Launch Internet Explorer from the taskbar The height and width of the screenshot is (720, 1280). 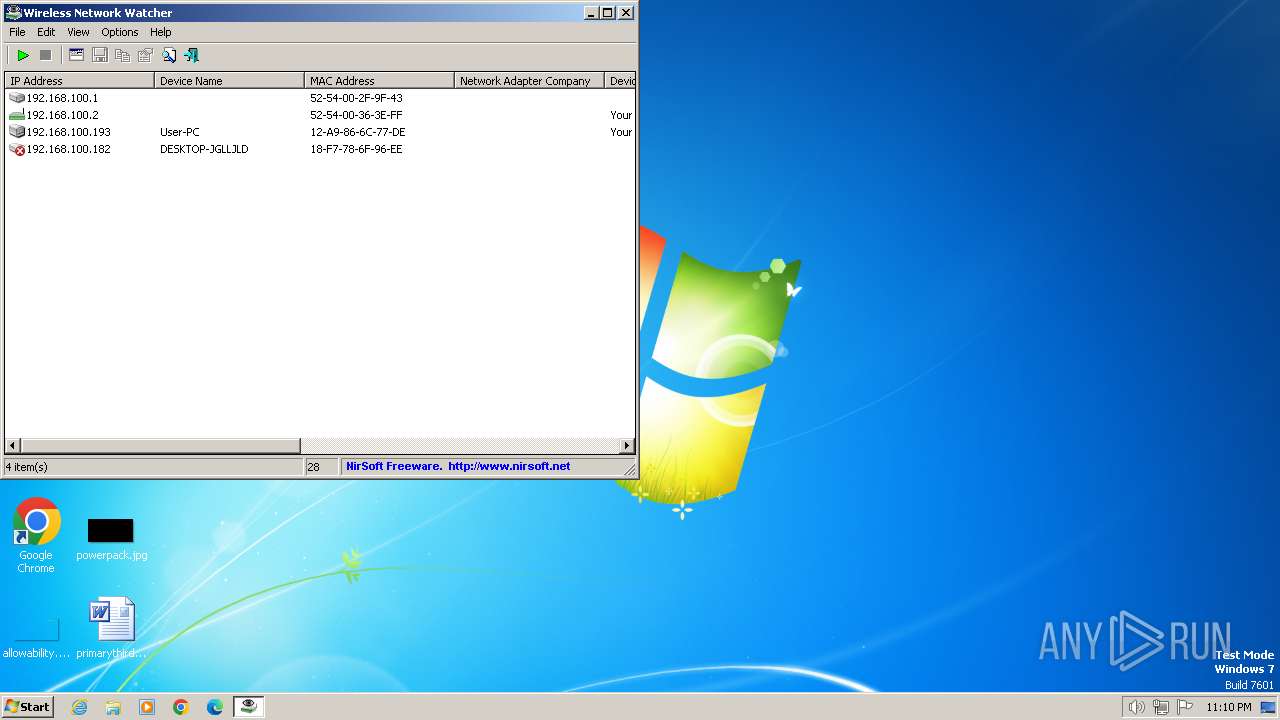point(80,707)
